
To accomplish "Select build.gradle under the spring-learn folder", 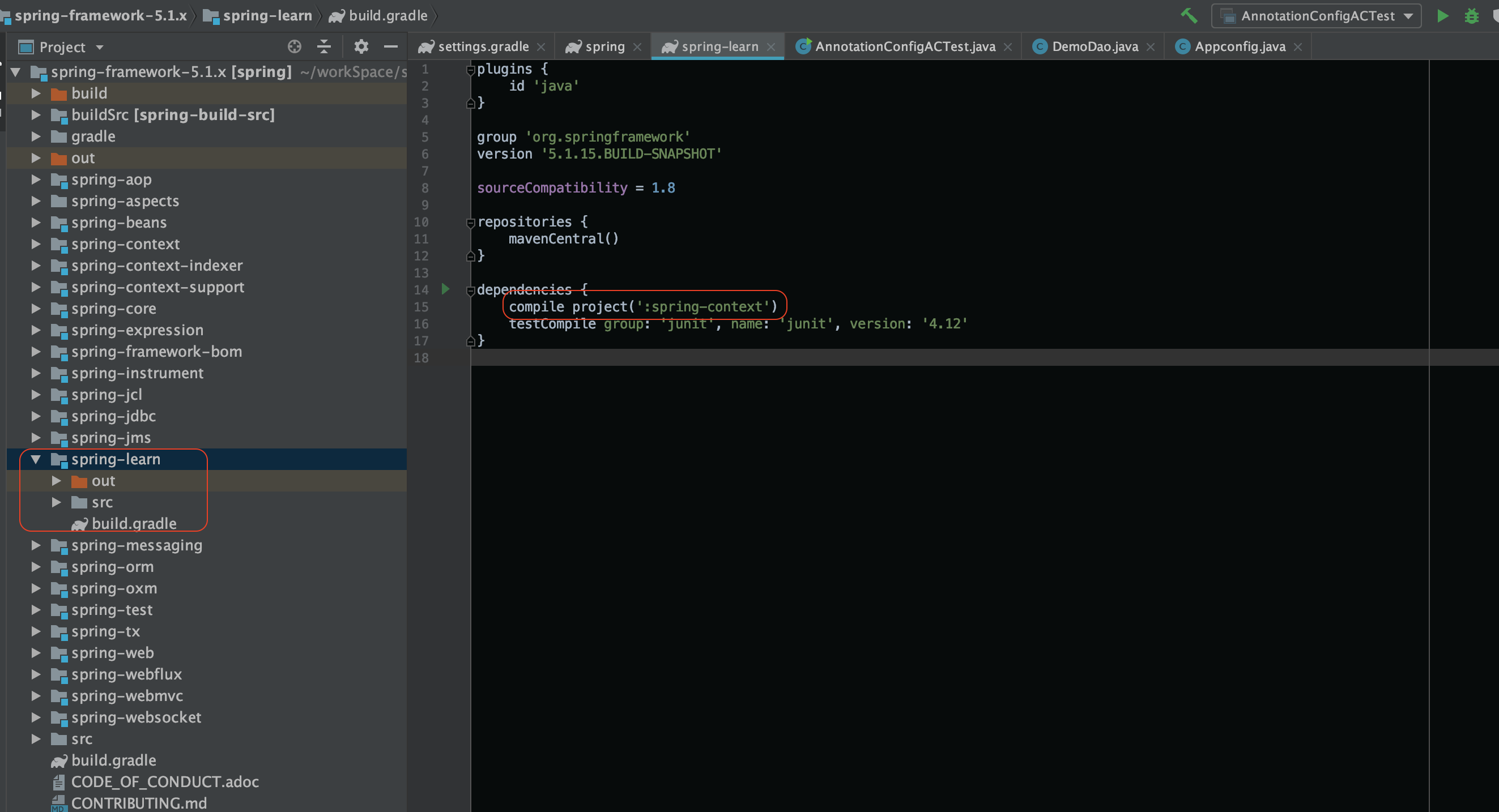I will 133,523.
